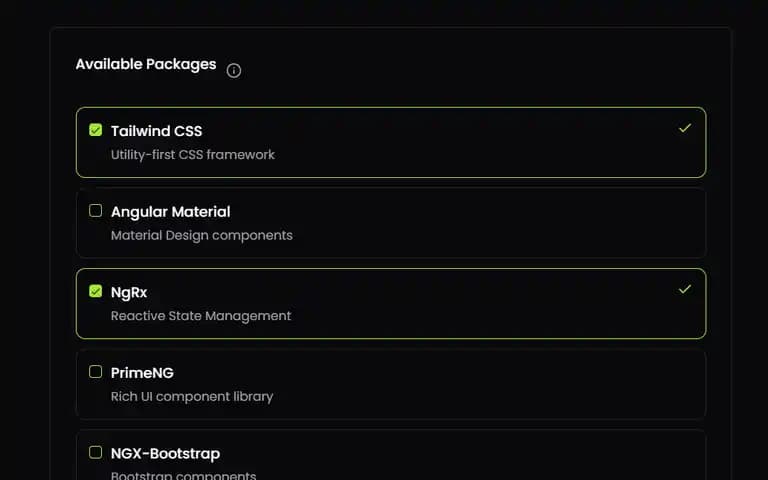The width and height of the screenshot is (768, 480).
Task: Click the Available Packages heading
Action: pos(146,64)
